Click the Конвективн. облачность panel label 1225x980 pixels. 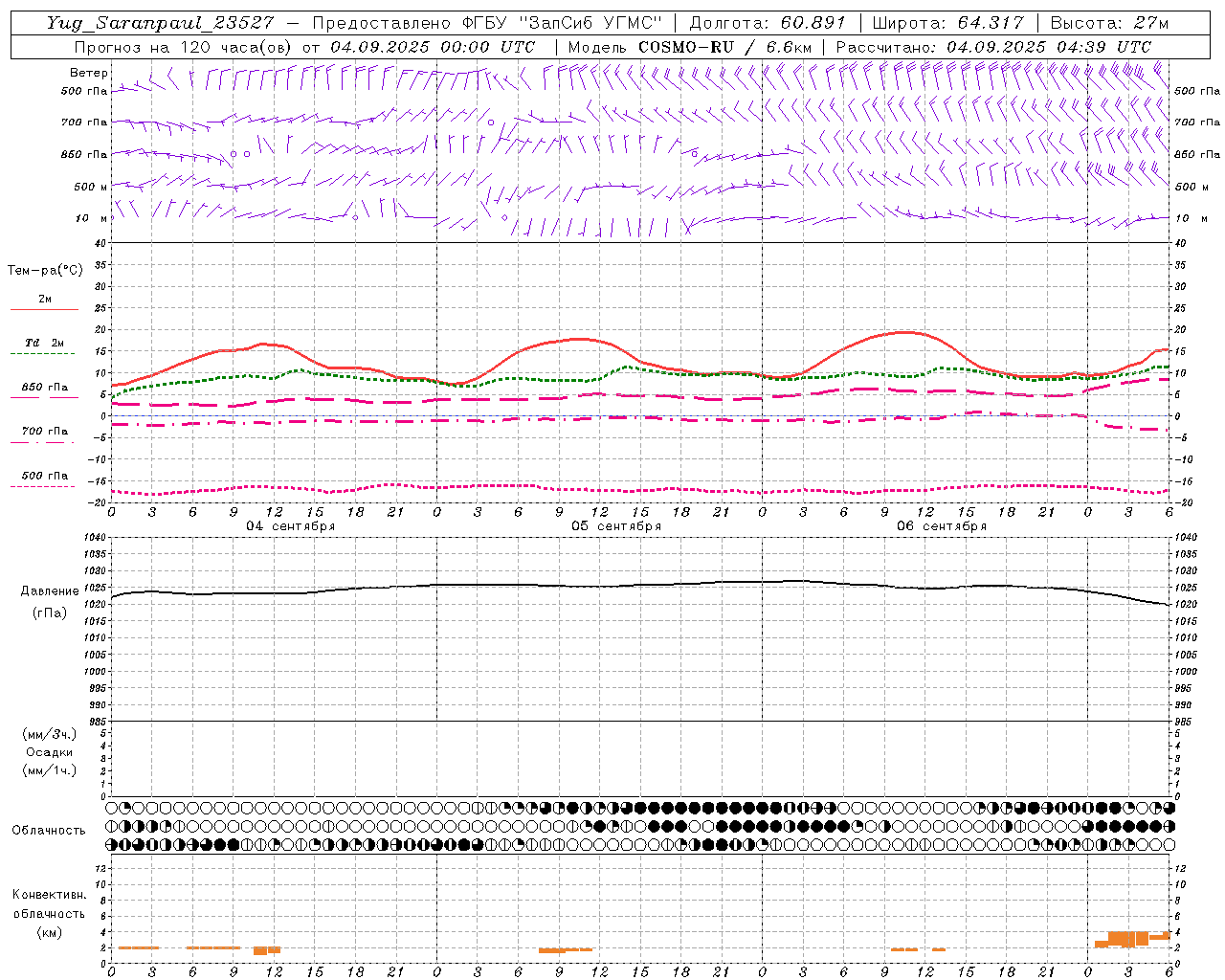click(49, 904)
